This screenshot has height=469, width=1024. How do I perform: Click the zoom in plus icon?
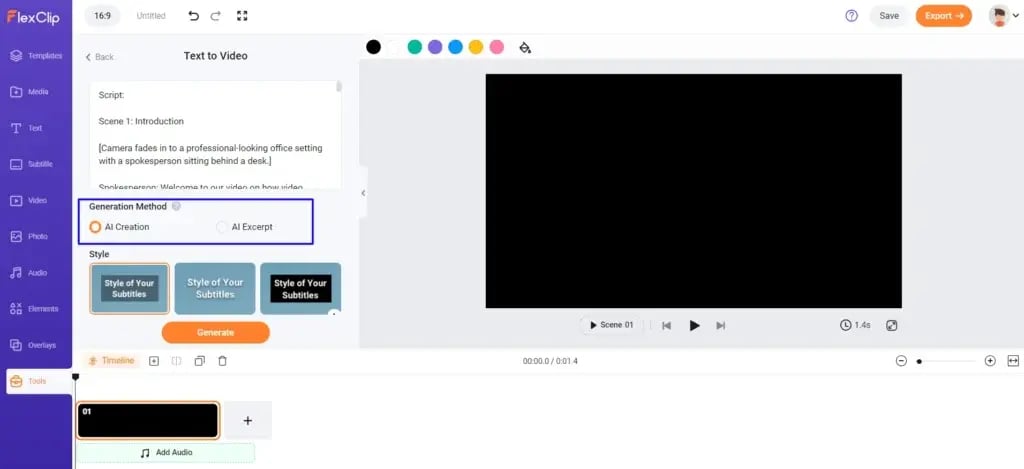(990, 361)
